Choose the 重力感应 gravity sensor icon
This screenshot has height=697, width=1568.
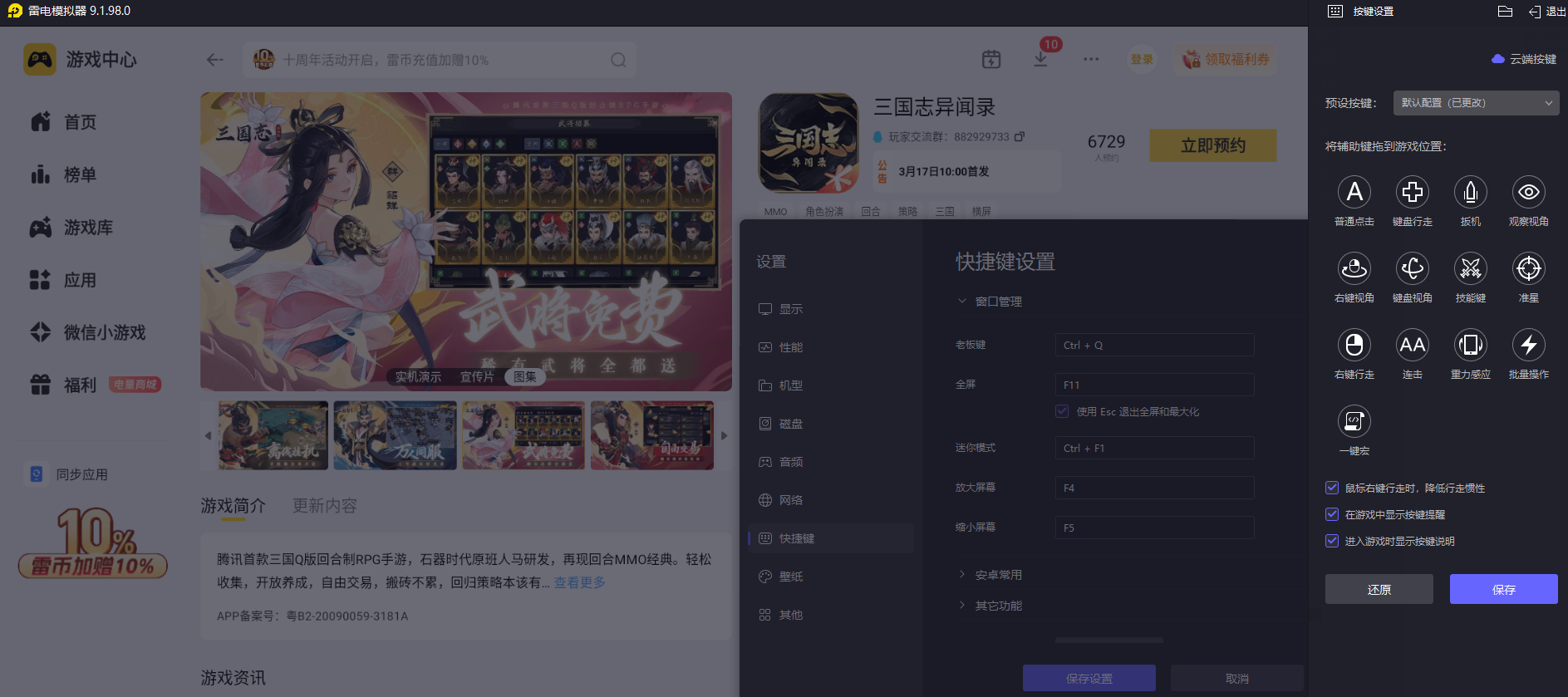pyautogui.click(x=1471, y=345)
